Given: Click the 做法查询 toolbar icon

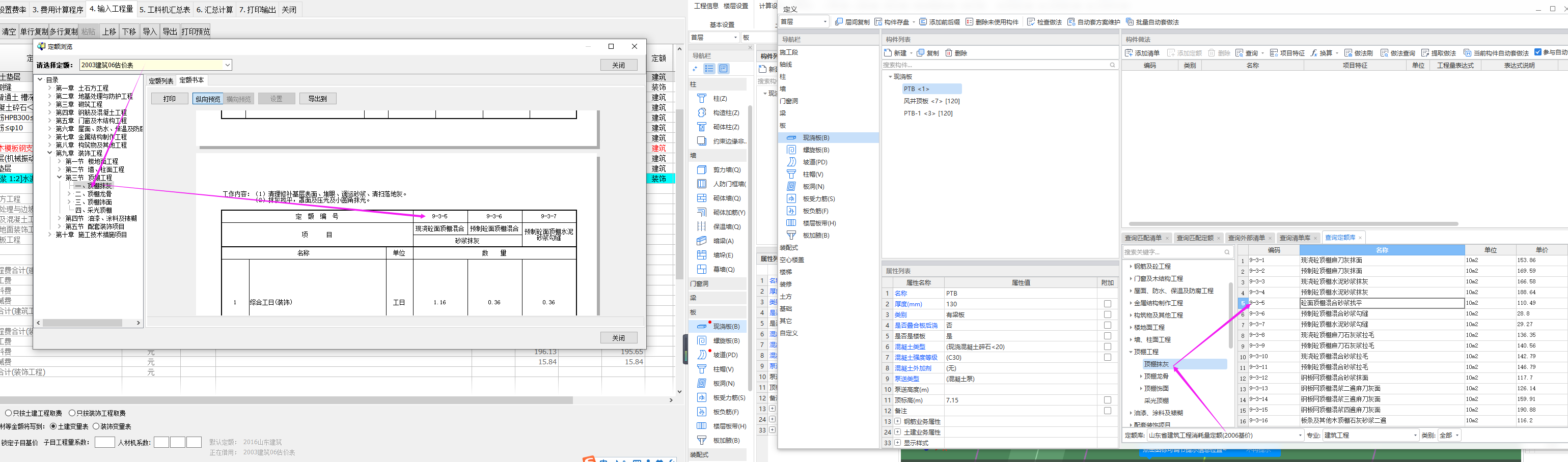Looking at the screenshot, I should 1384,53.
